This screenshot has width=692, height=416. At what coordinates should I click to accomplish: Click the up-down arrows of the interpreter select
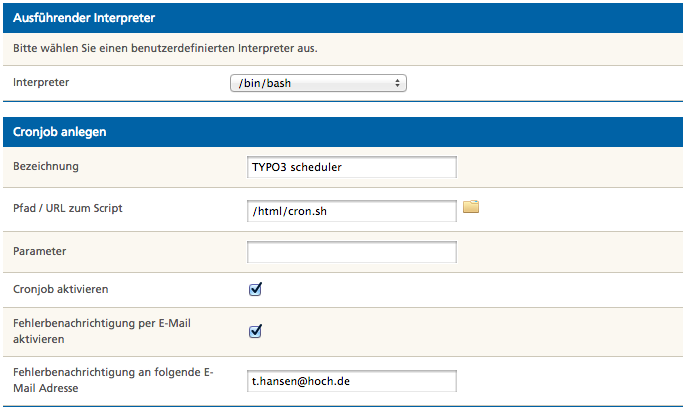pyautogui.click(x=398, y=84)
